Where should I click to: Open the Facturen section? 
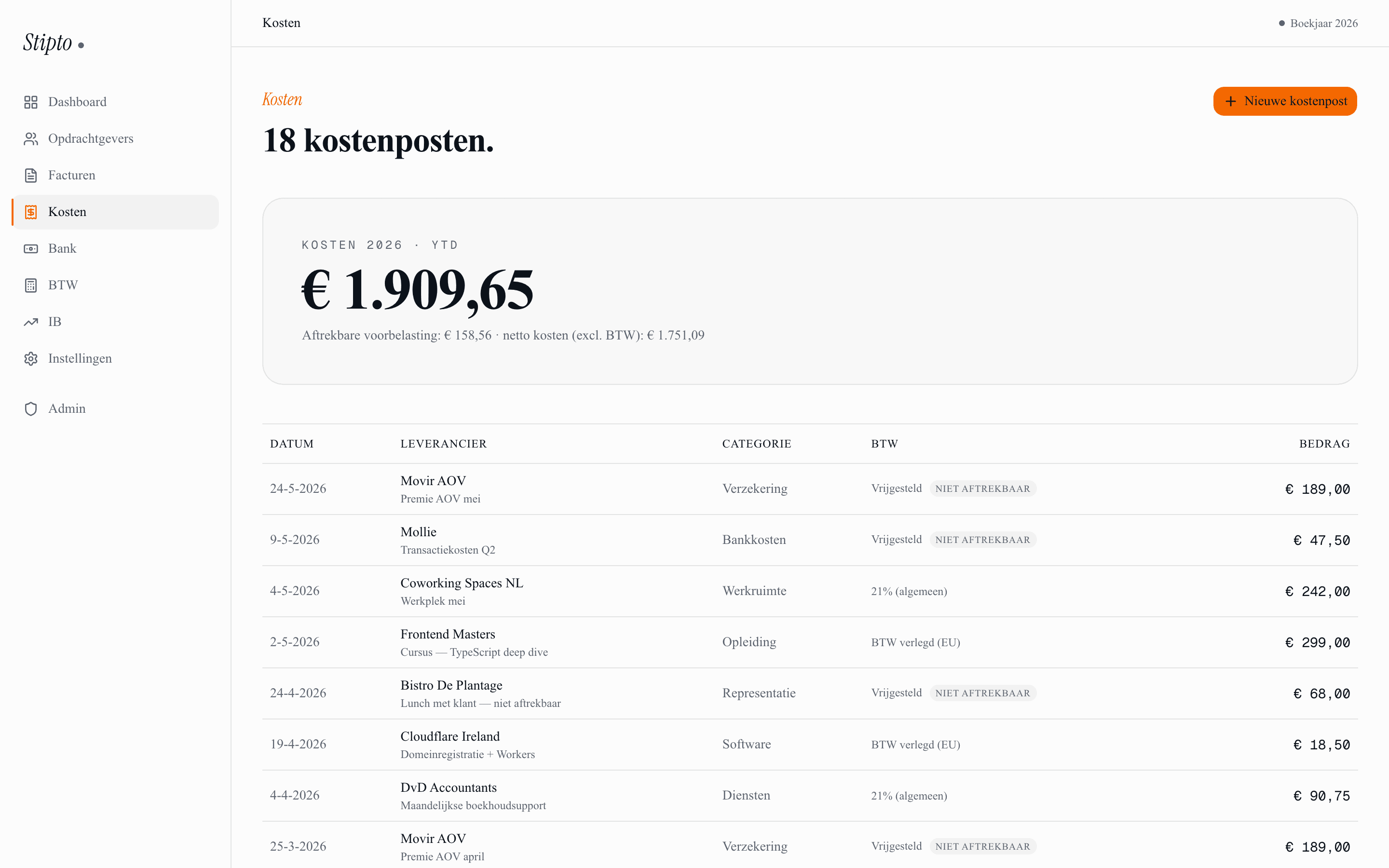pos(115,176)
